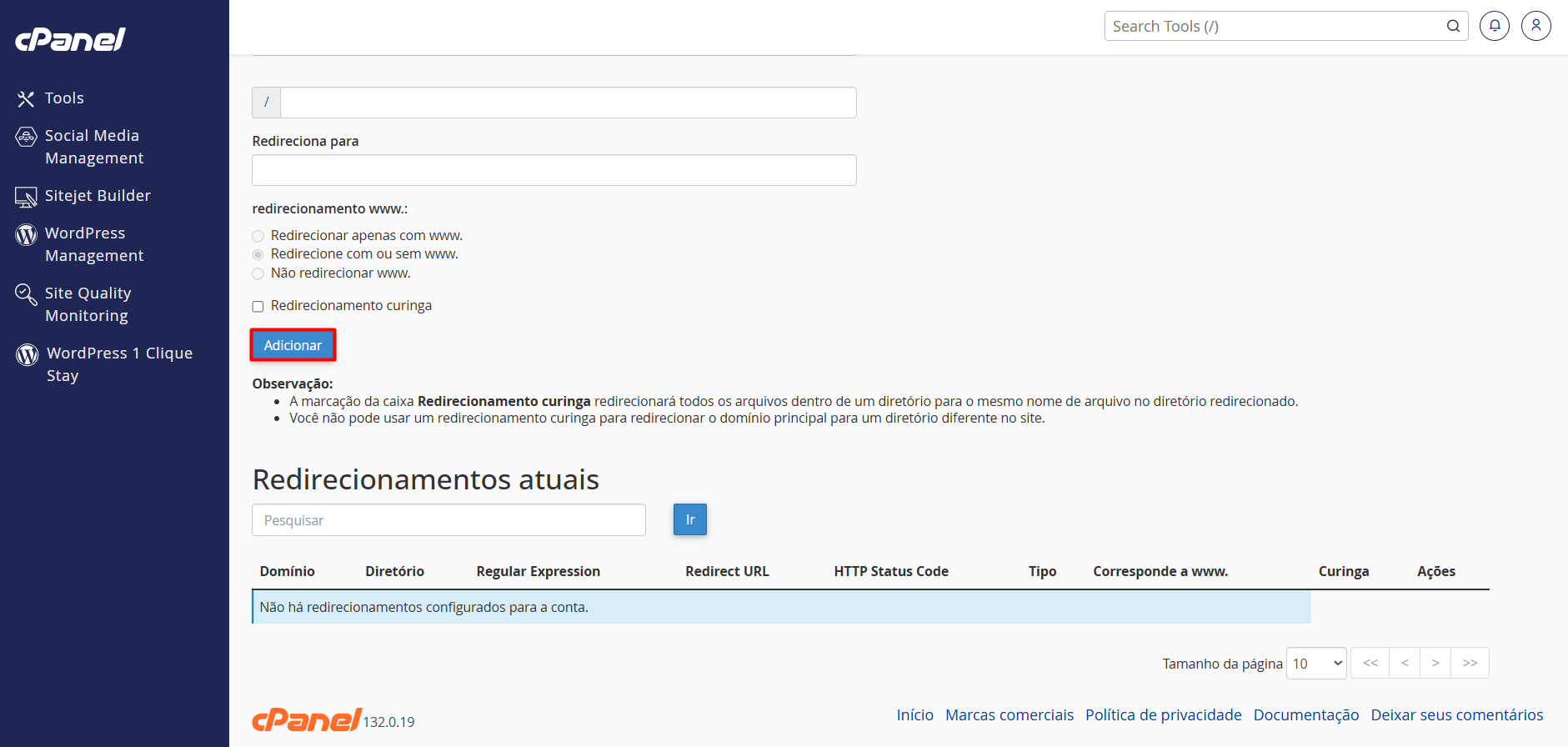The height and width of the screenshot is (747, 1568).
Task: Open the Início footer link
Action: pyautogui.click(x=914, y=714)
